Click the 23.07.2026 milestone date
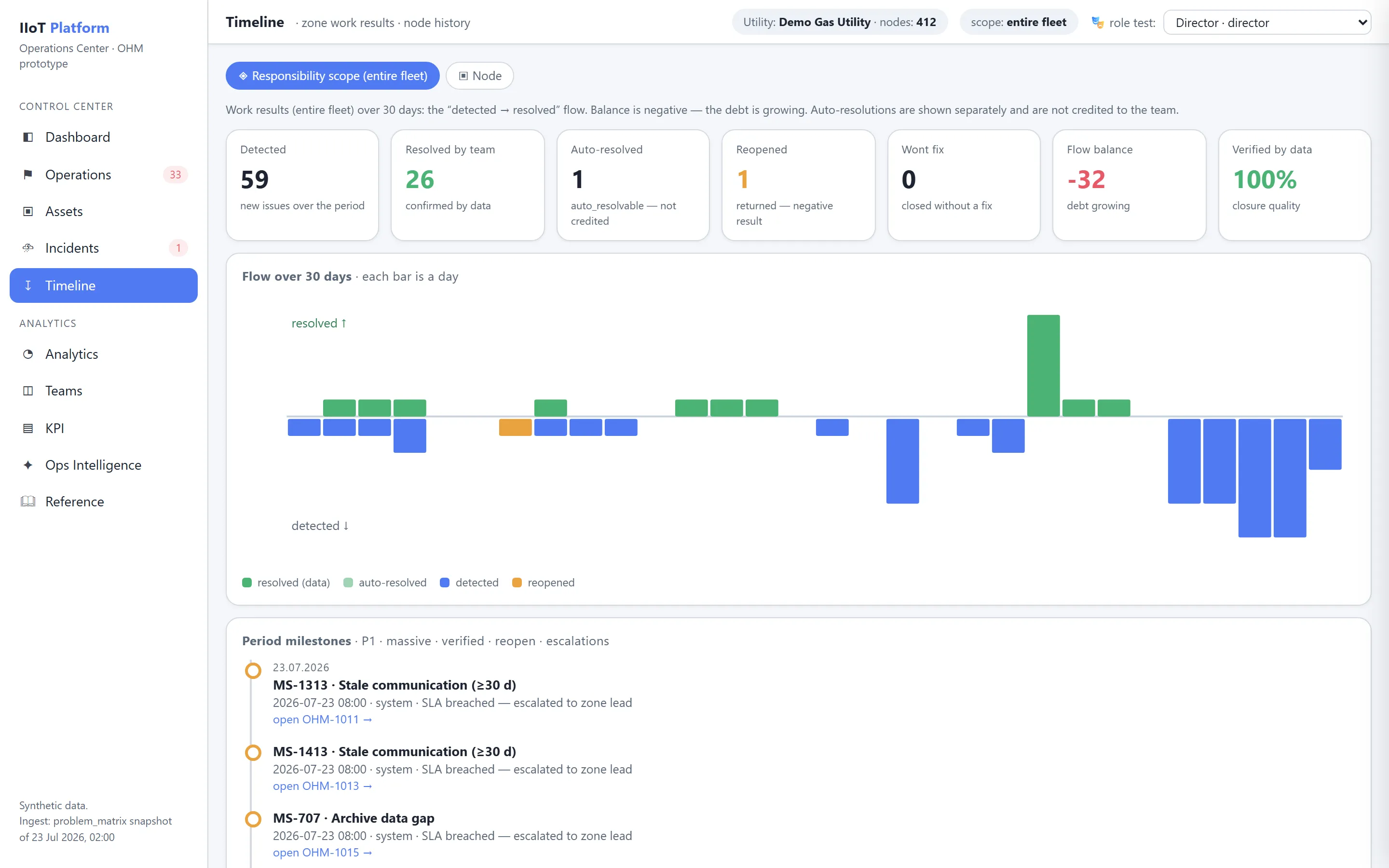The height and width of the screenshot is (868, 1389). 301,667
